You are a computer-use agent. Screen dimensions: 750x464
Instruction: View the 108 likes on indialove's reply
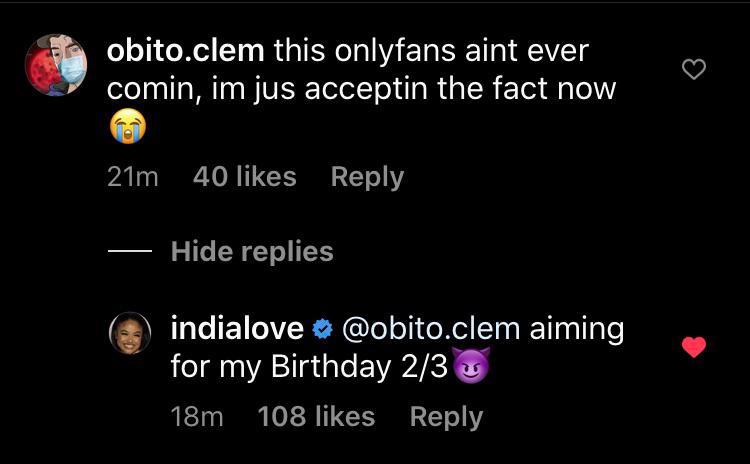coord(316,417)
